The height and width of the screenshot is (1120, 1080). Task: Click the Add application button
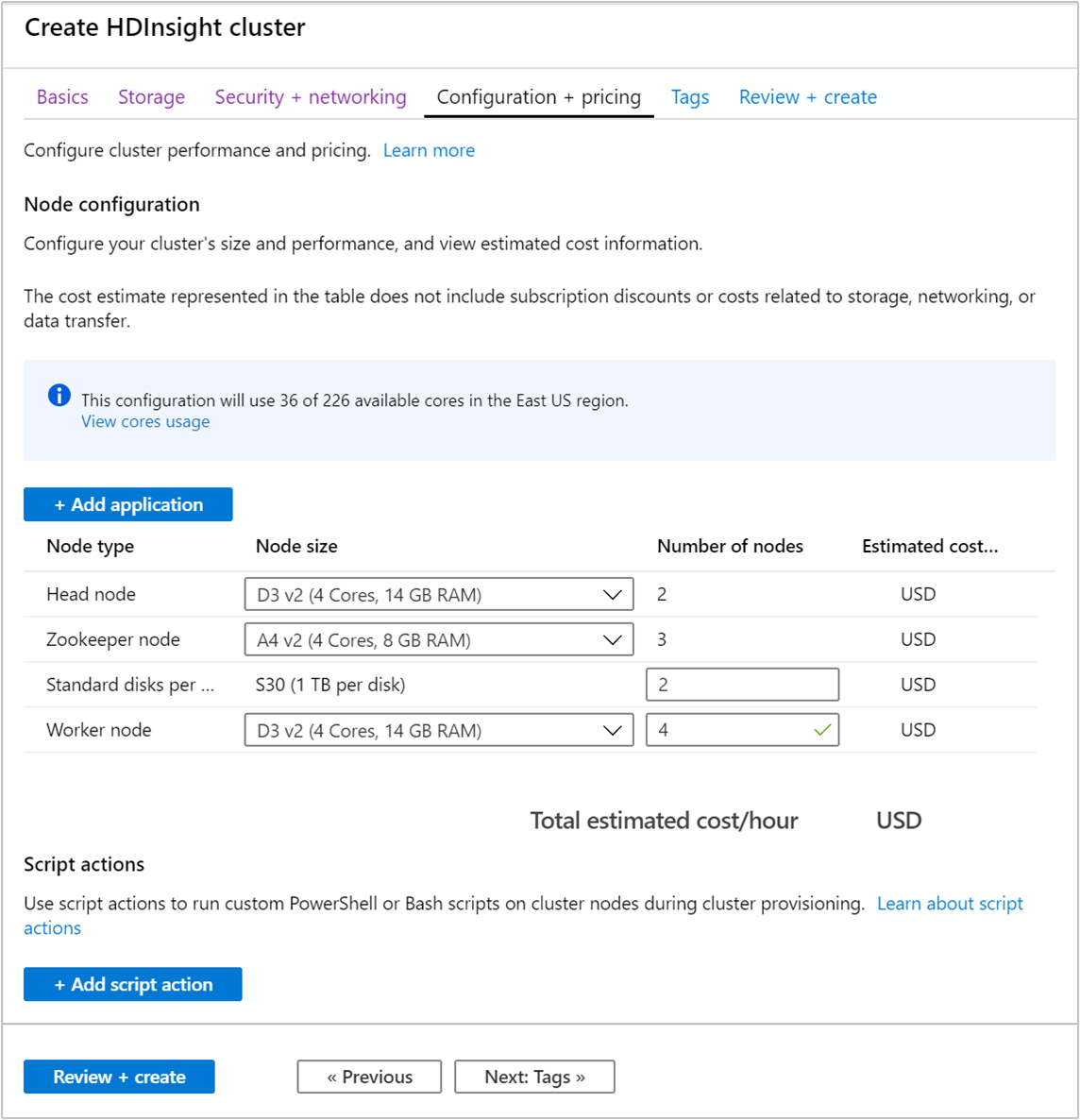click(x=127, y=503)
